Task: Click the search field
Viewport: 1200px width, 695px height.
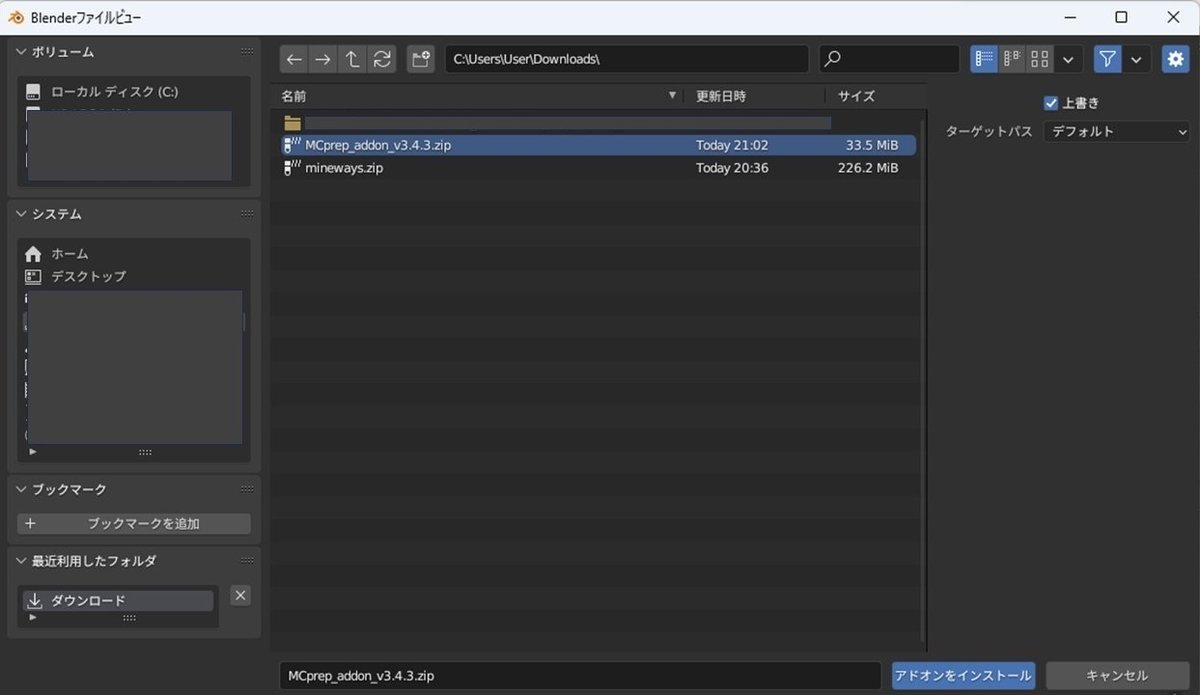Action: click(x=889, y=59)
